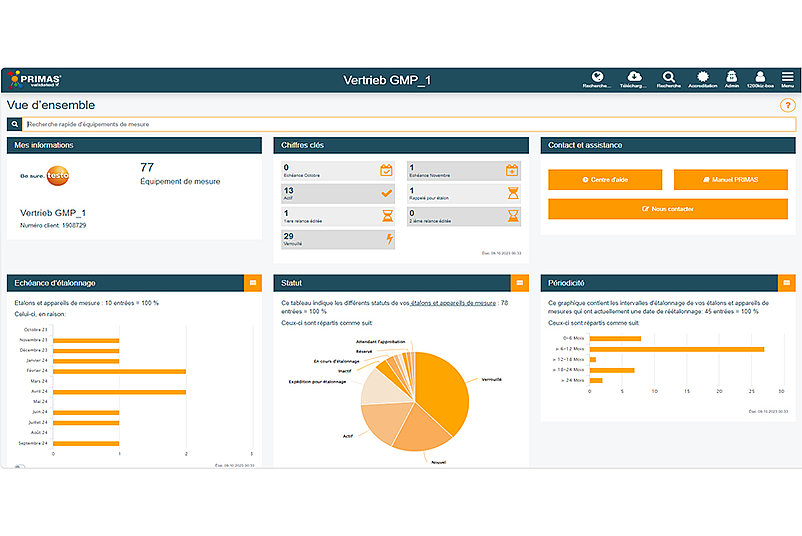Open the Périodicité panel menu button
The height and width of the screenshot is (536, 802).
tap(787, 283)
